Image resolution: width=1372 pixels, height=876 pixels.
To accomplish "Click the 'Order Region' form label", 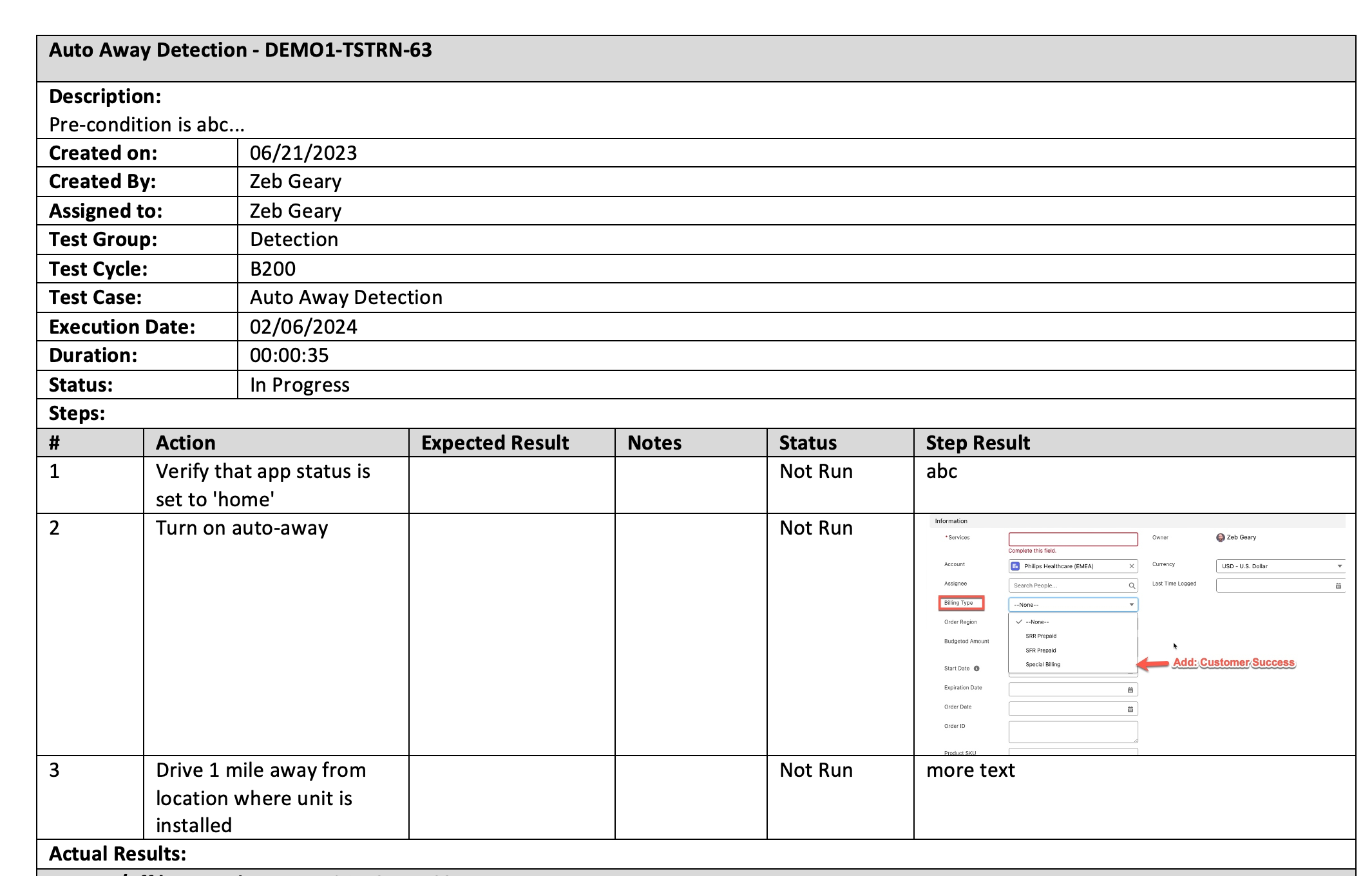I will [x=960, y=622].
